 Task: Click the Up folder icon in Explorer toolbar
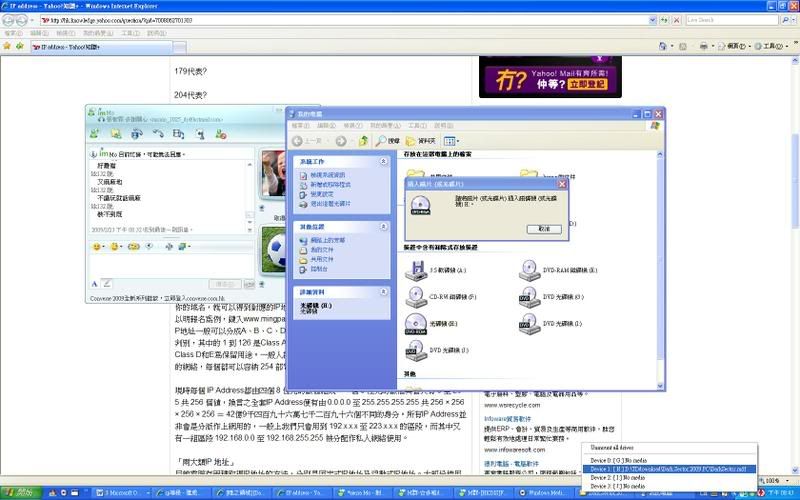point(364,141)
